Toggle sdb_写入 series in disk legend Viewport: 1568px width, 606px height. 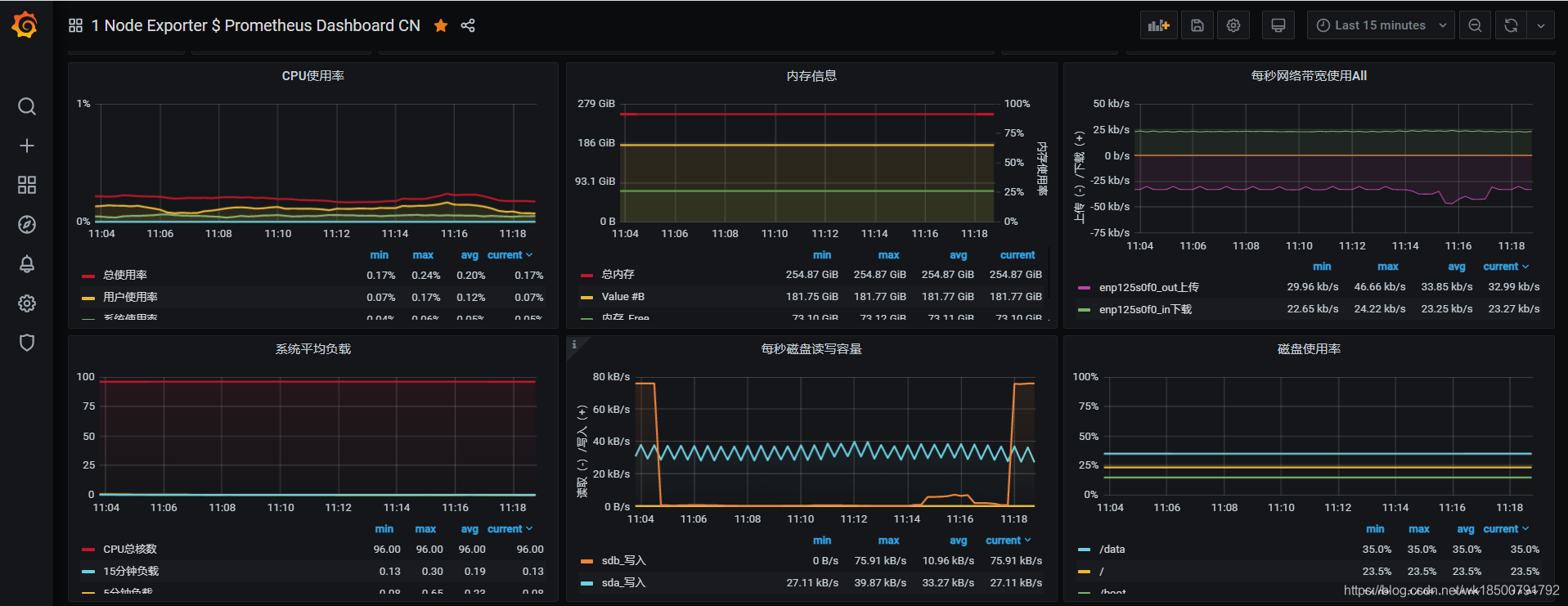tap(623, 561)
